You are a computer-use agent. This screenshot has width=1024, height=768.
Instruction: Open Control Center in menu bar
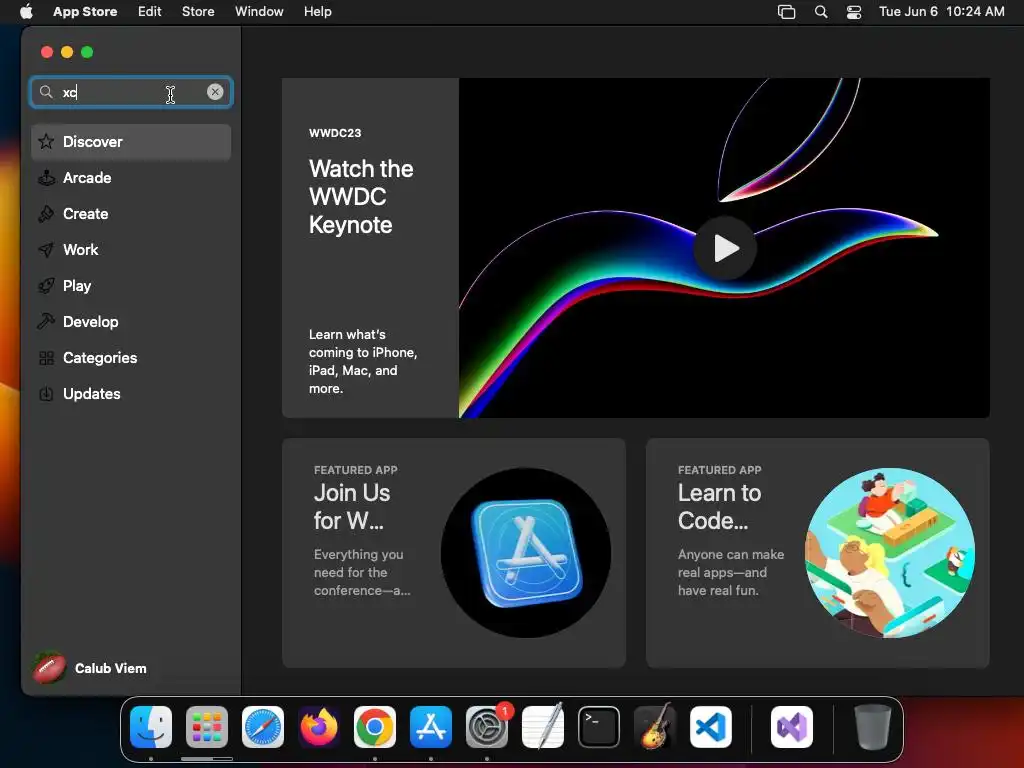(x=854, y=12)
